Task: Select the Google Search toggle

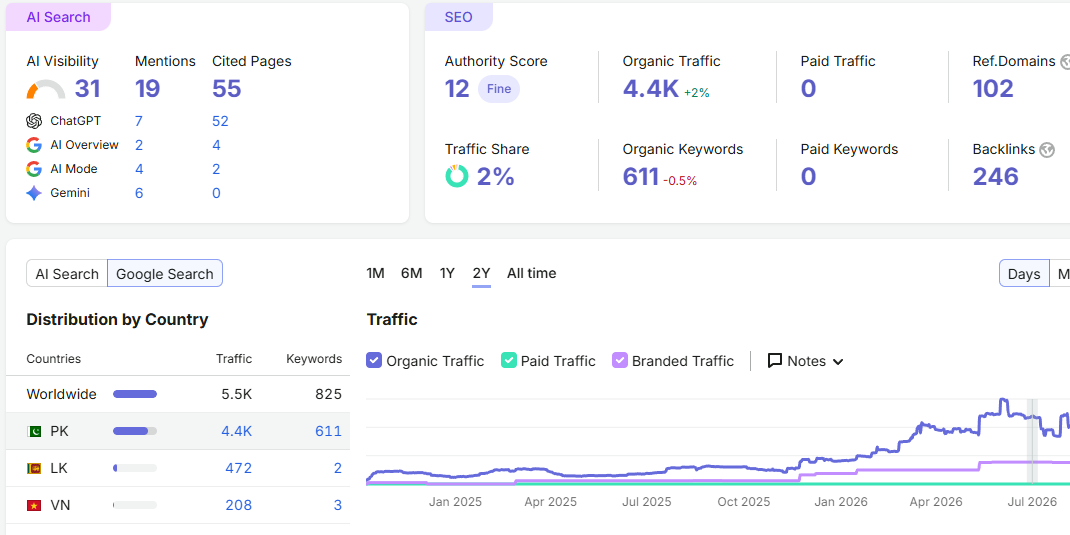Action: tap(164, 274)
